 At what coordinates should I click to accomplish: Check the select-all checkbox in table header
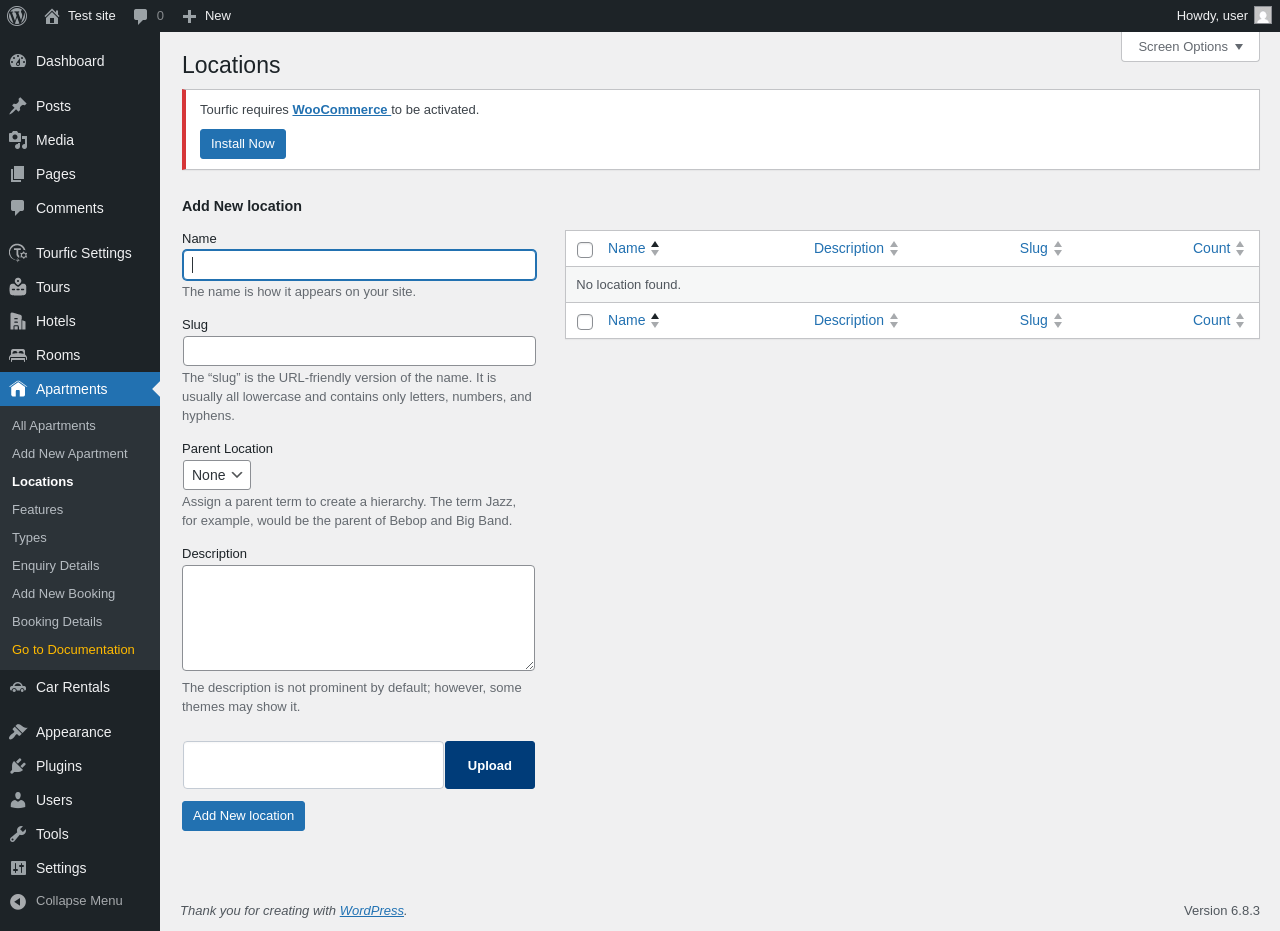point(585,250)
